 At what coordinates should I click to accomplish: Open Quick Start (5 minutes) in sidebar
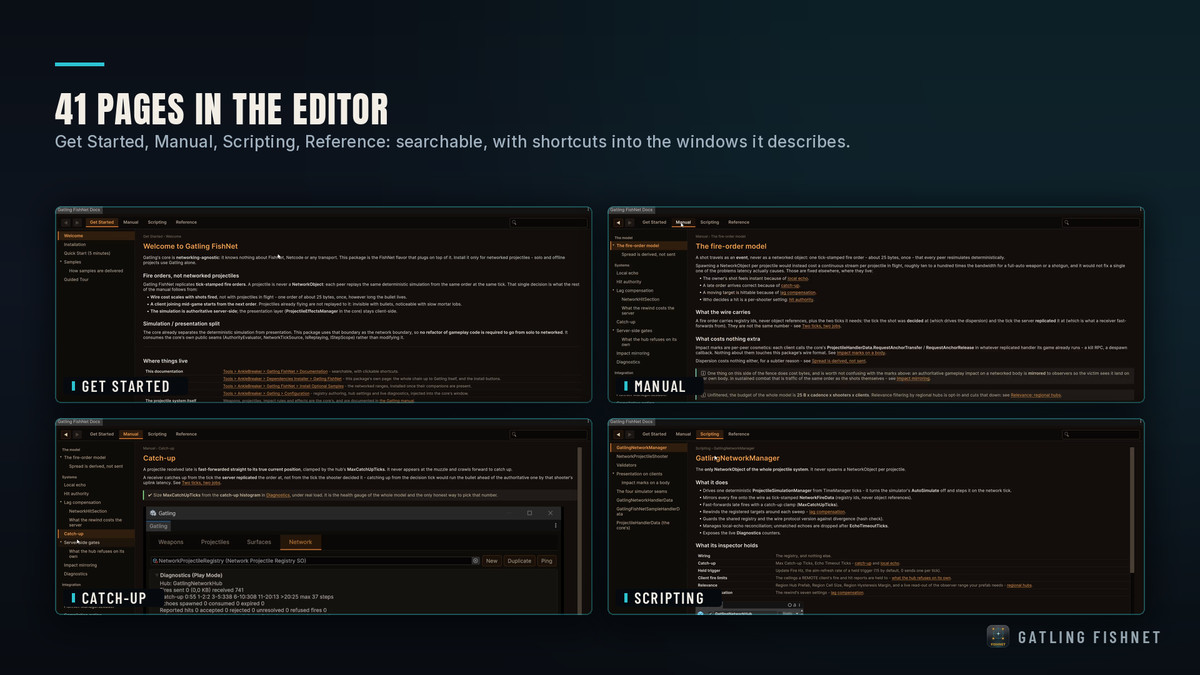(x=87, y=253)
